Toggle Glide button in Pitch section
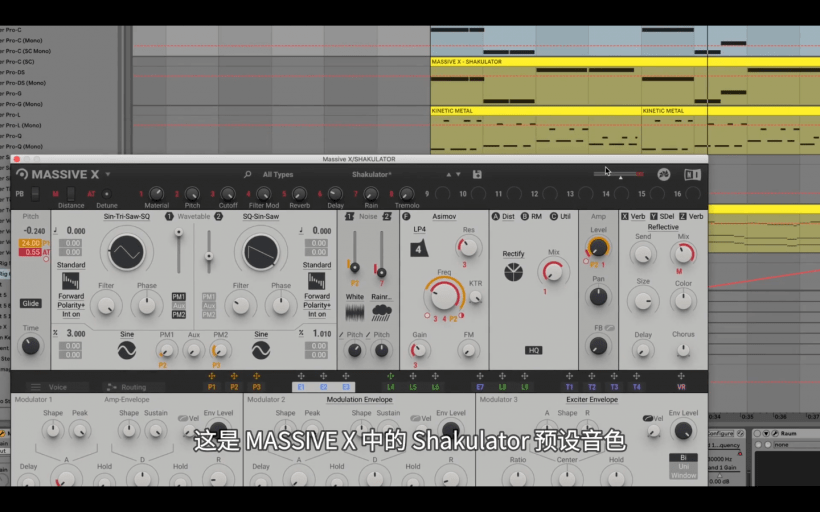Screen dimensions: 820x512 pyautogui.click(x=30, y=303)
